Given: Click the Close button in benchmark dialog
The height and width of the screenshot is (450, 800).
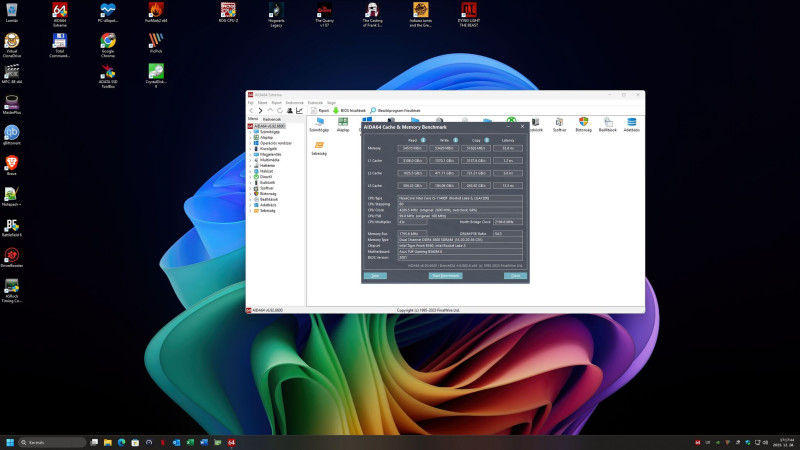Looking at the screenshot, I should (515, 276).
